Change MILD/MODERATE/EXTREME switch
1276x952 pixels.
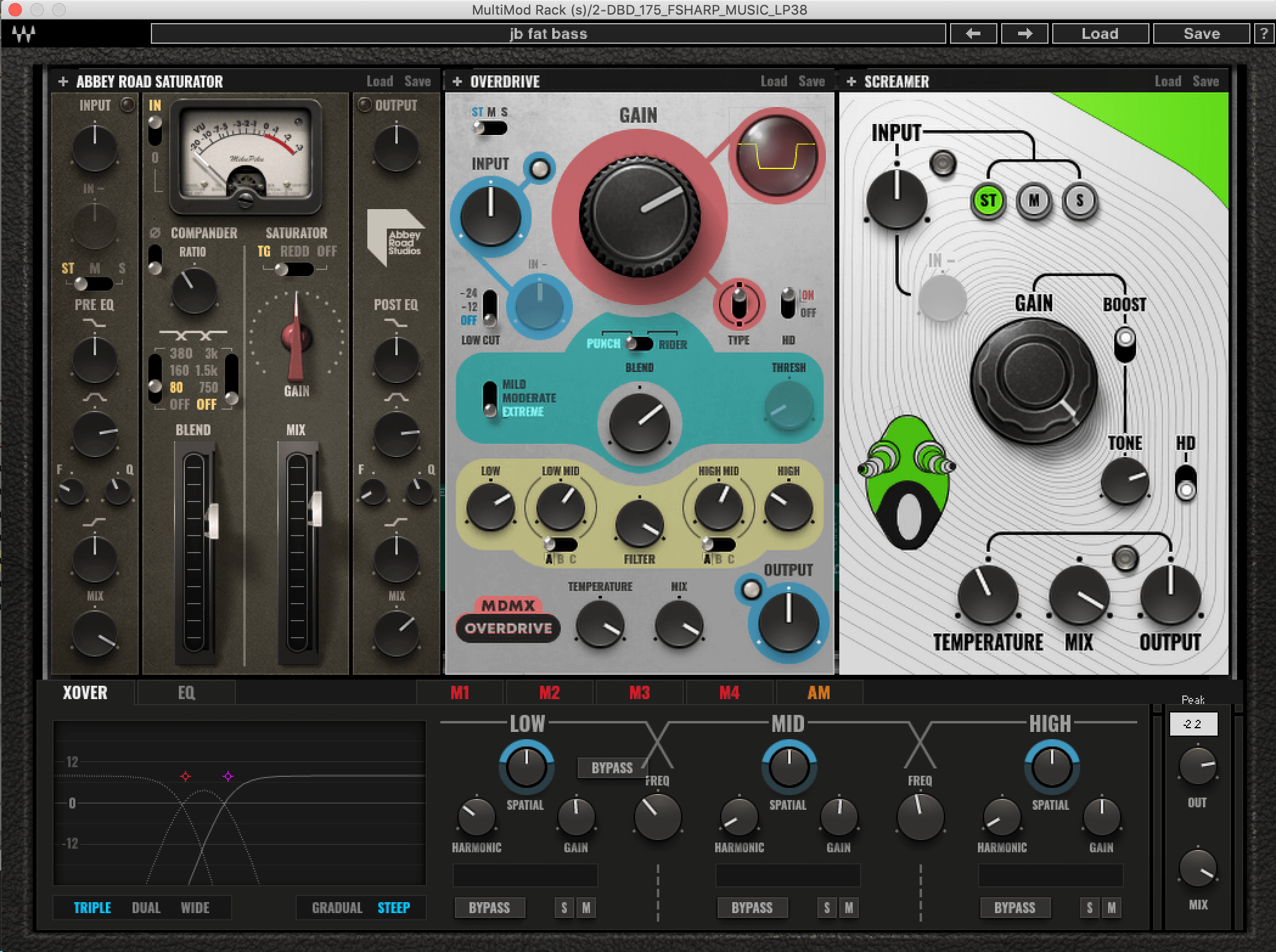490,399
